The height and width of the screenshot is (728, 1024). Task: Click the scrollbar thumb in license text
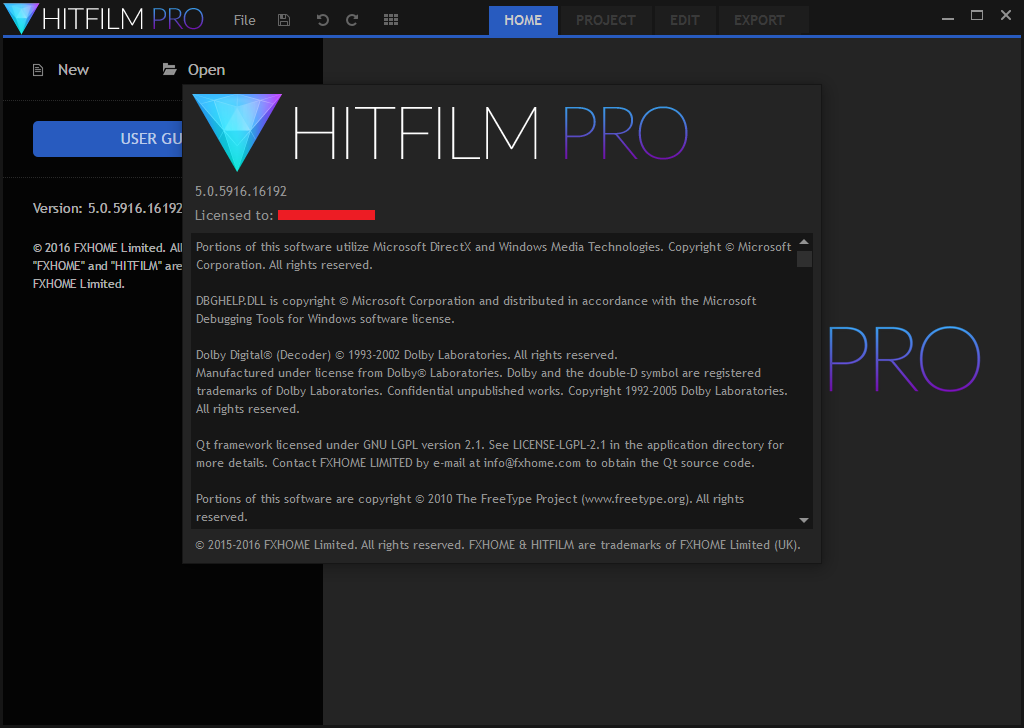pyautogui.click(x=804, y=259)
